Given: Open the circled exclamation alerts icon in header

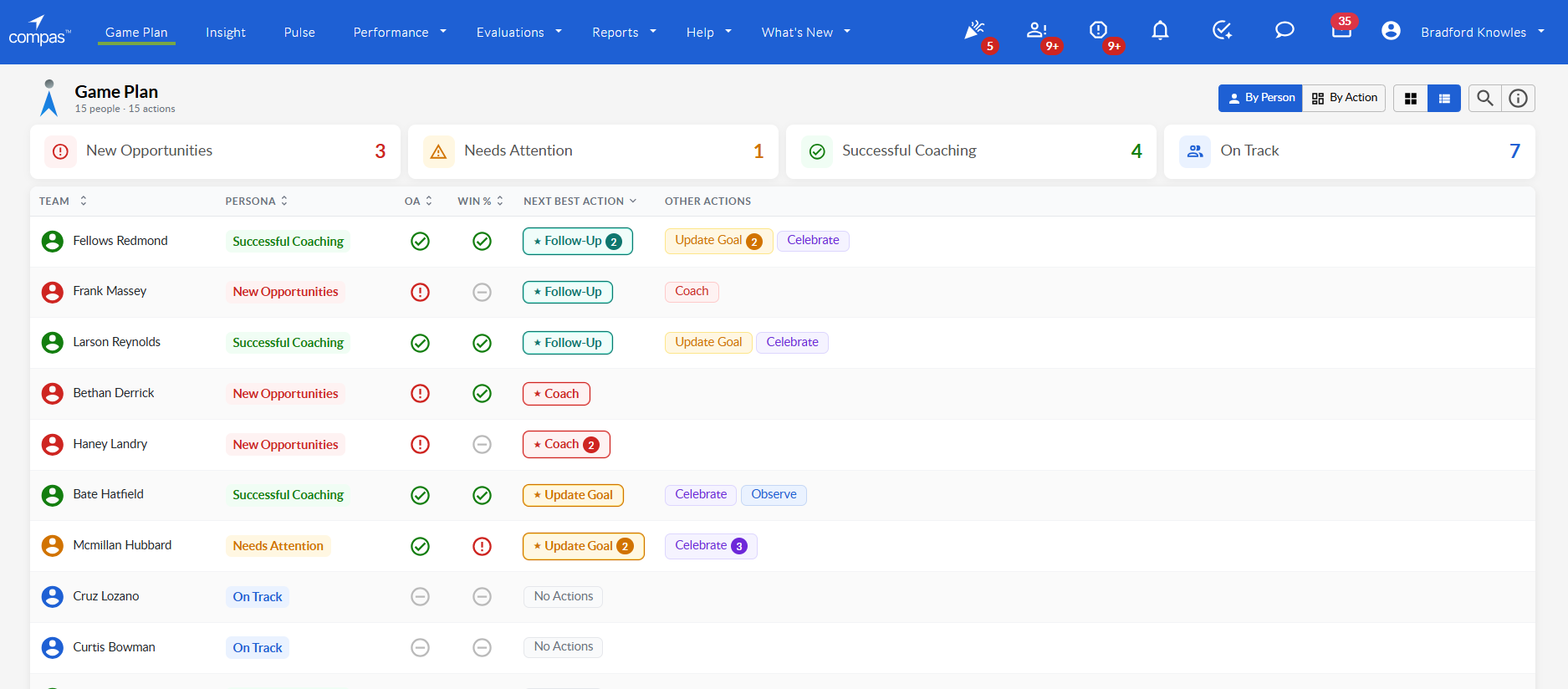Looking at the screenshot, I should coord(1099,31).
